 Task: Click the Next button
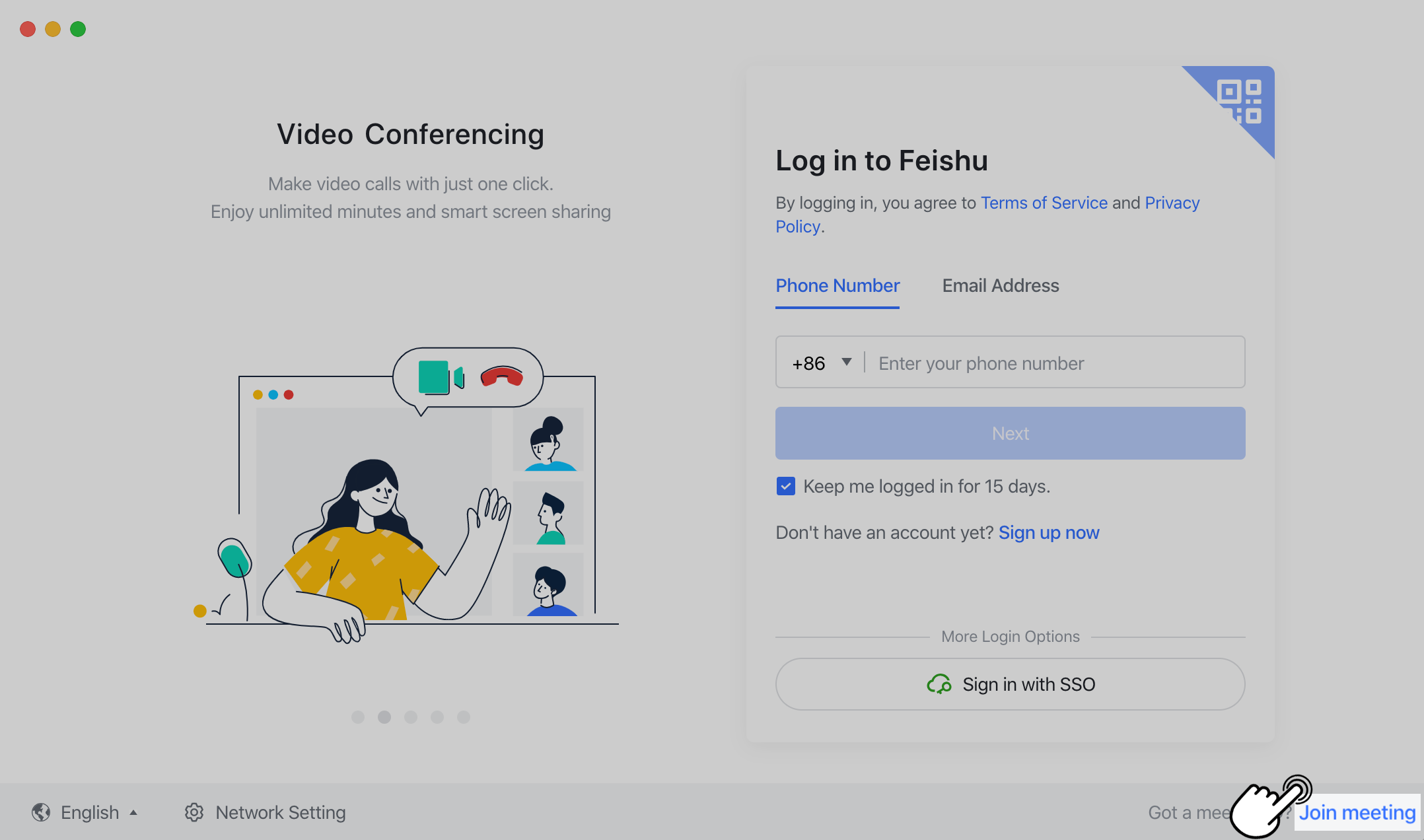tap(1011, 433)
